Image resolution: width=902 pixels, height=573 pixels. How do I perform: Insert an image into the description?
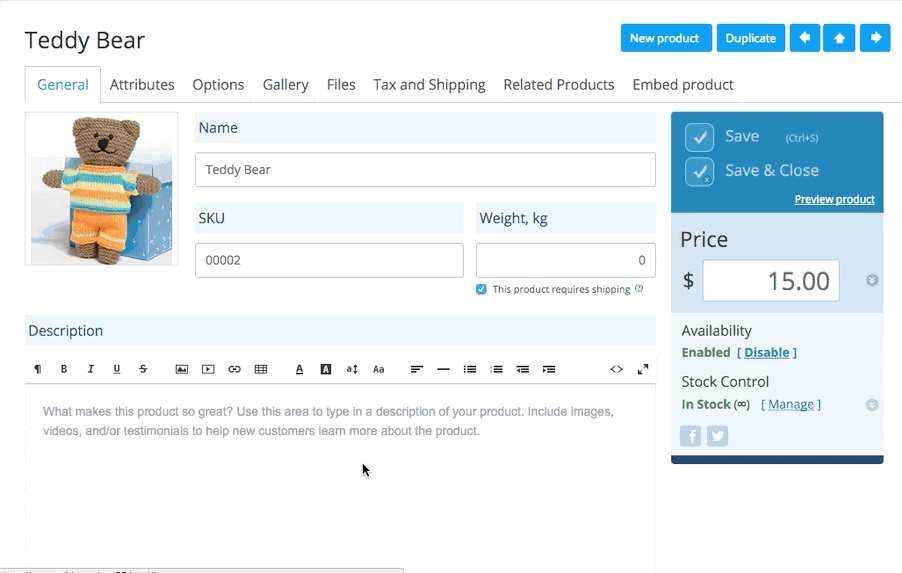[x=182, y=369]
